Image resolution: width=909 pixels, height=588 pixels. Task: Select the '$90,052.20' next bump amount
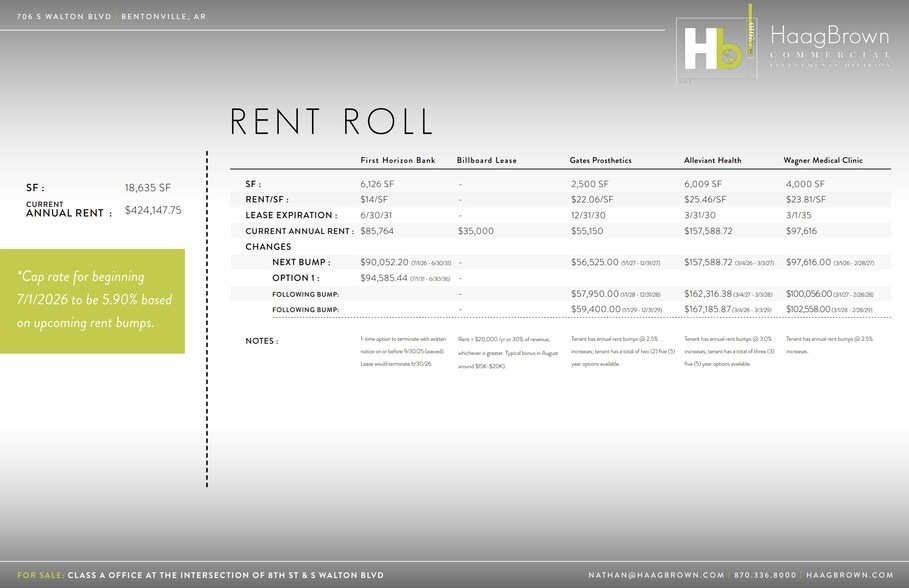point(384,262)
